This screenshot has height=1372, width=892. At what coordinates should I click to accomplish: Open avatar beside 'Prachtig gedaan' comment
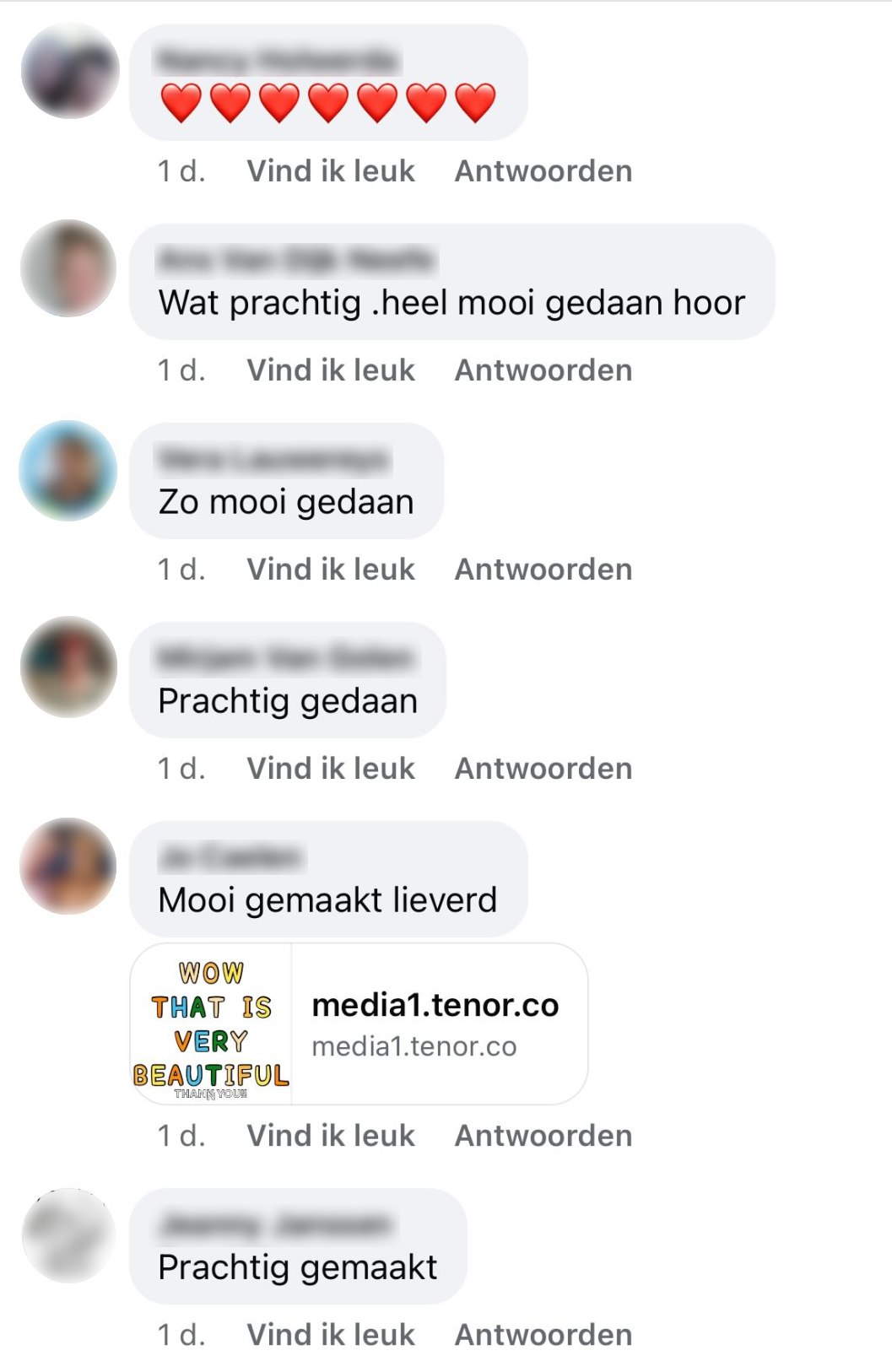pyautogui.click(x=68, y=667)
